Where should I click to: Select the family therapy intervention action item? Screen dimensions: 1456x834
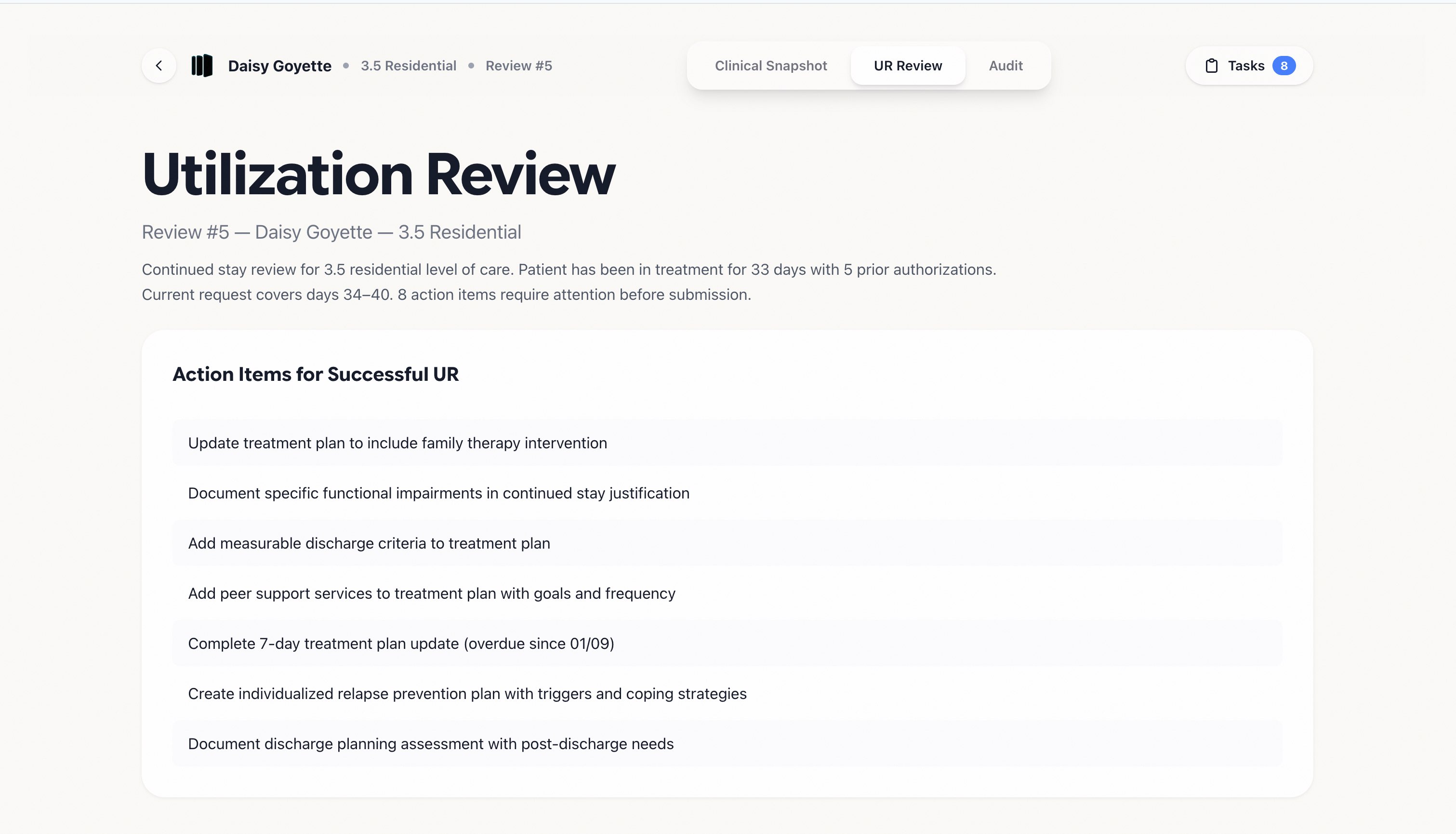(397, 443)
